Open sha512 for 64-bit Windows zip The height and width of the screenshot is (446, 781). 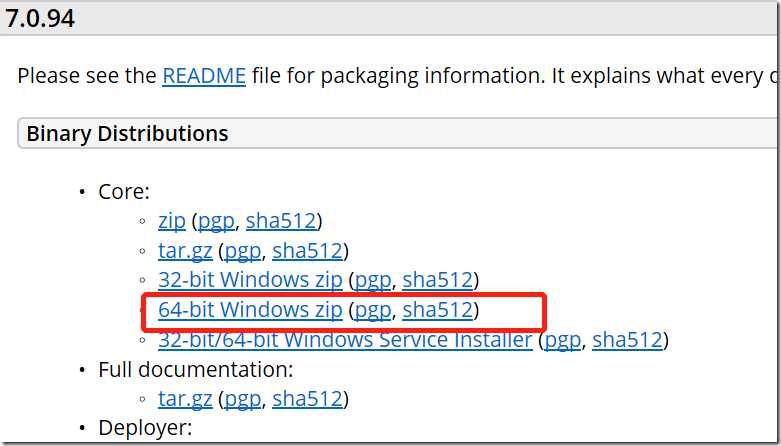coord(438,310)
